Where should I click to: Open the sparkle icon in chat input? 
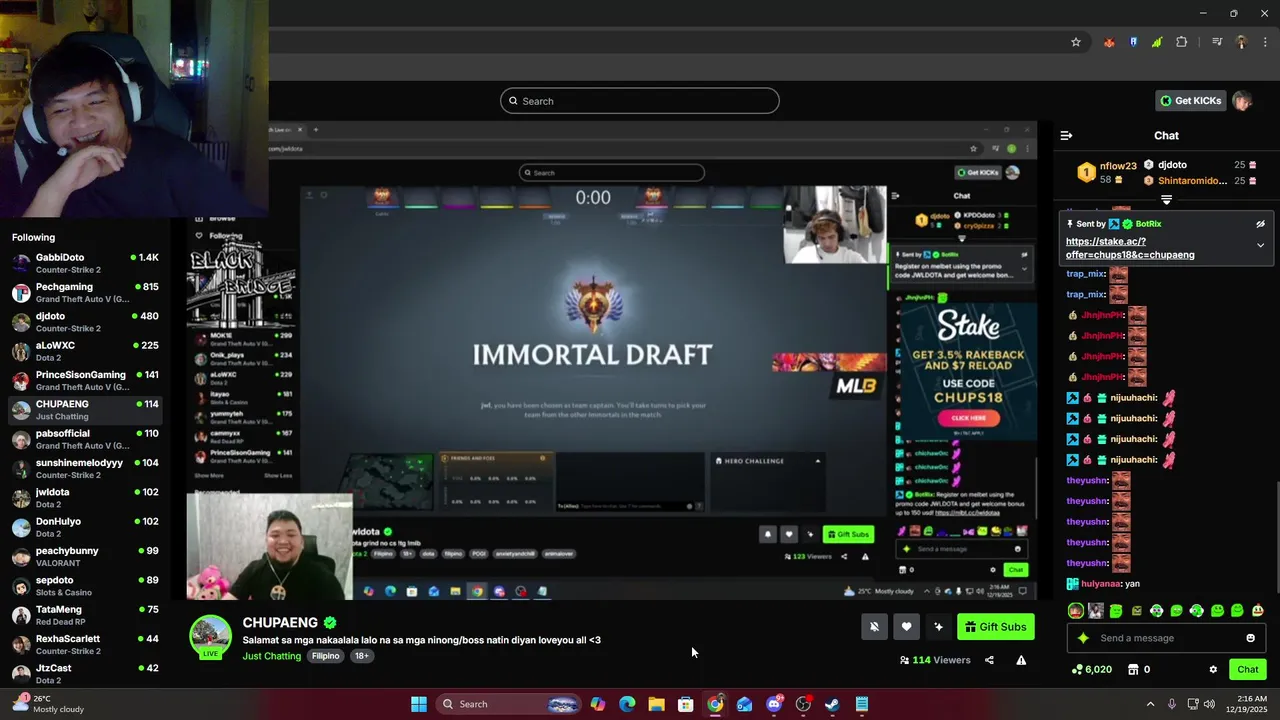pos(1083,638)
